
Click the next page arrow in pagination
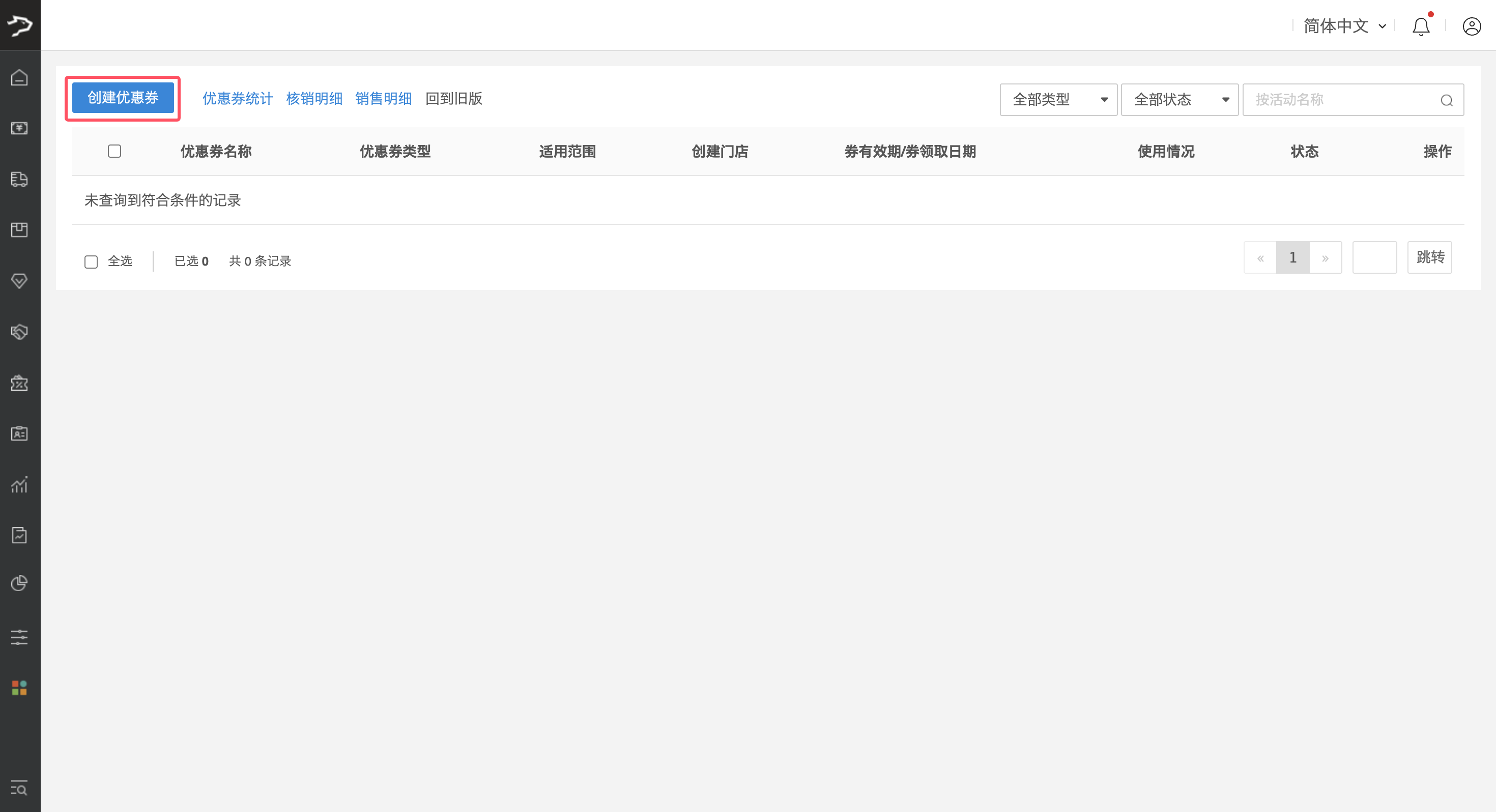point(1325,258)
